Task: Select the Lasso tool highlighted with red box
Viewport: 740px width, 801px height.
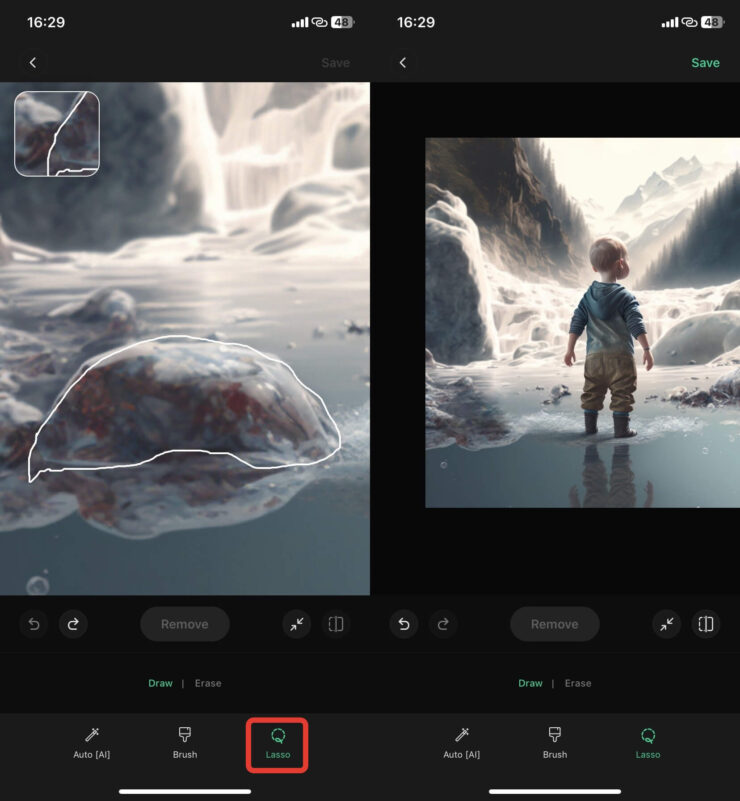Action: [278, 743]
